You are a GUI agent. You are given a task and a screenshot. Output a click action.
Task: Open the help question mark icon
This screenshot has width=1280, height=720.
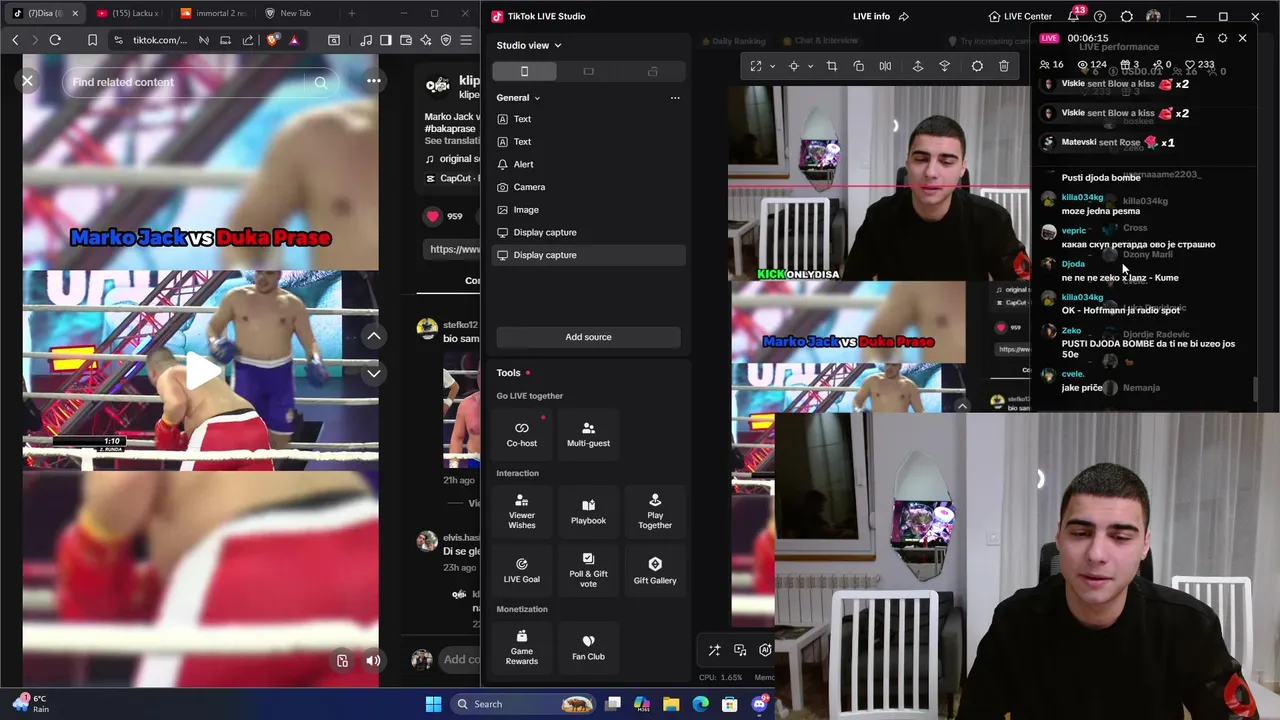[x=1100, y=16]
